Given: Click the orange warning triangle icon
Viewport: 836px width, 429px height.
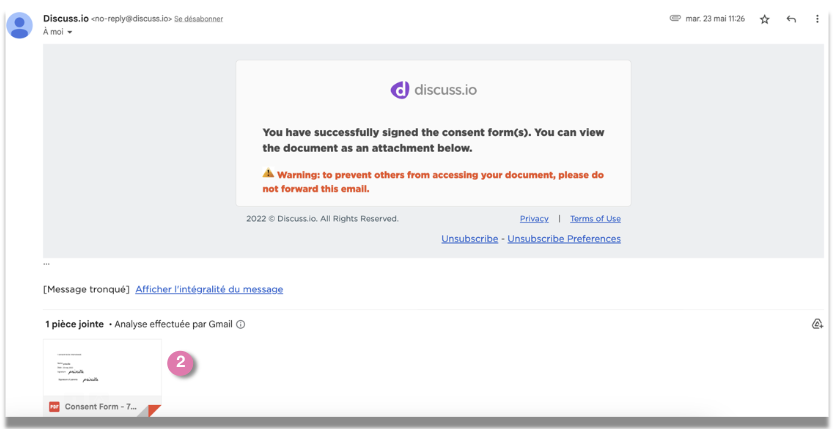Looking at the screenshot, I should click(268, 173).
